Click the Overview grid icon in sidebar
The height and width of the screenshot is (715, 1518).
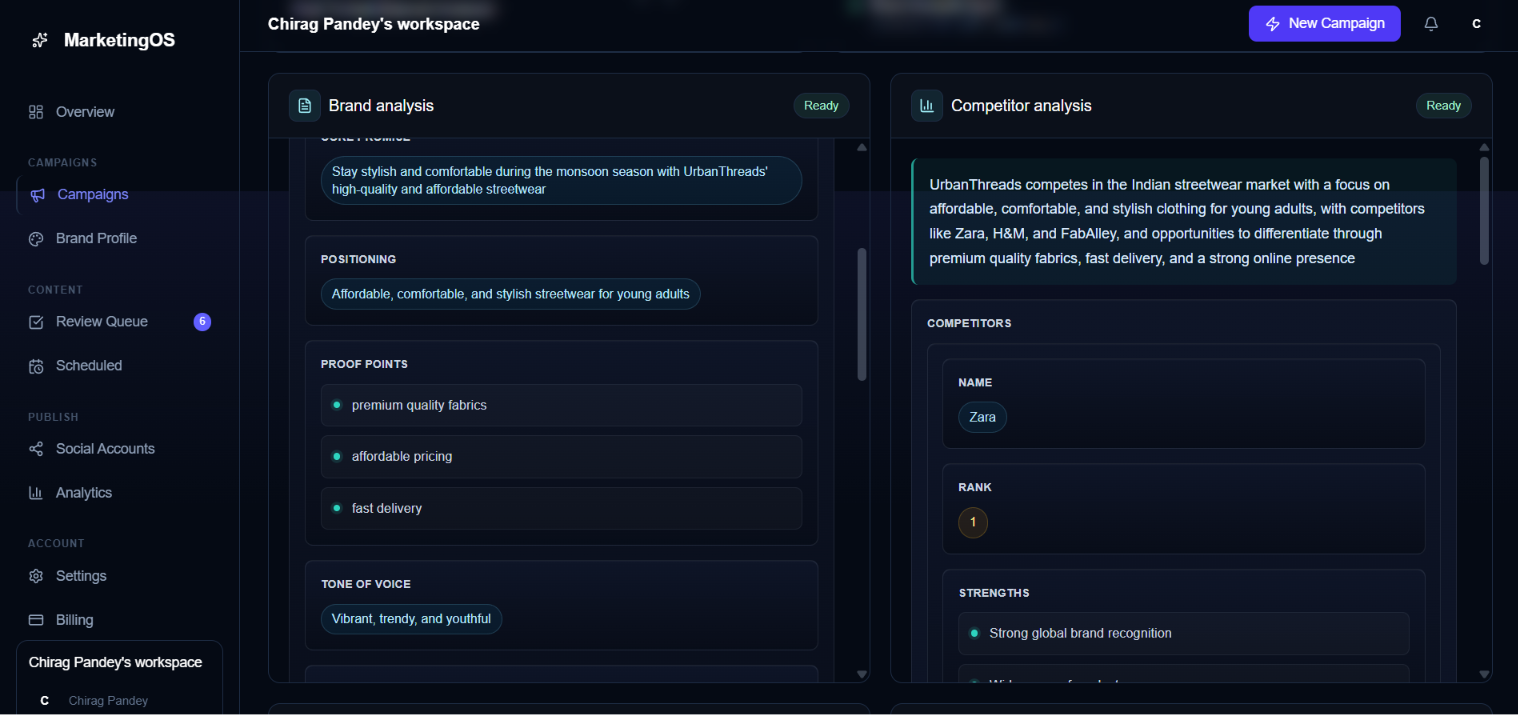point(36,112)
